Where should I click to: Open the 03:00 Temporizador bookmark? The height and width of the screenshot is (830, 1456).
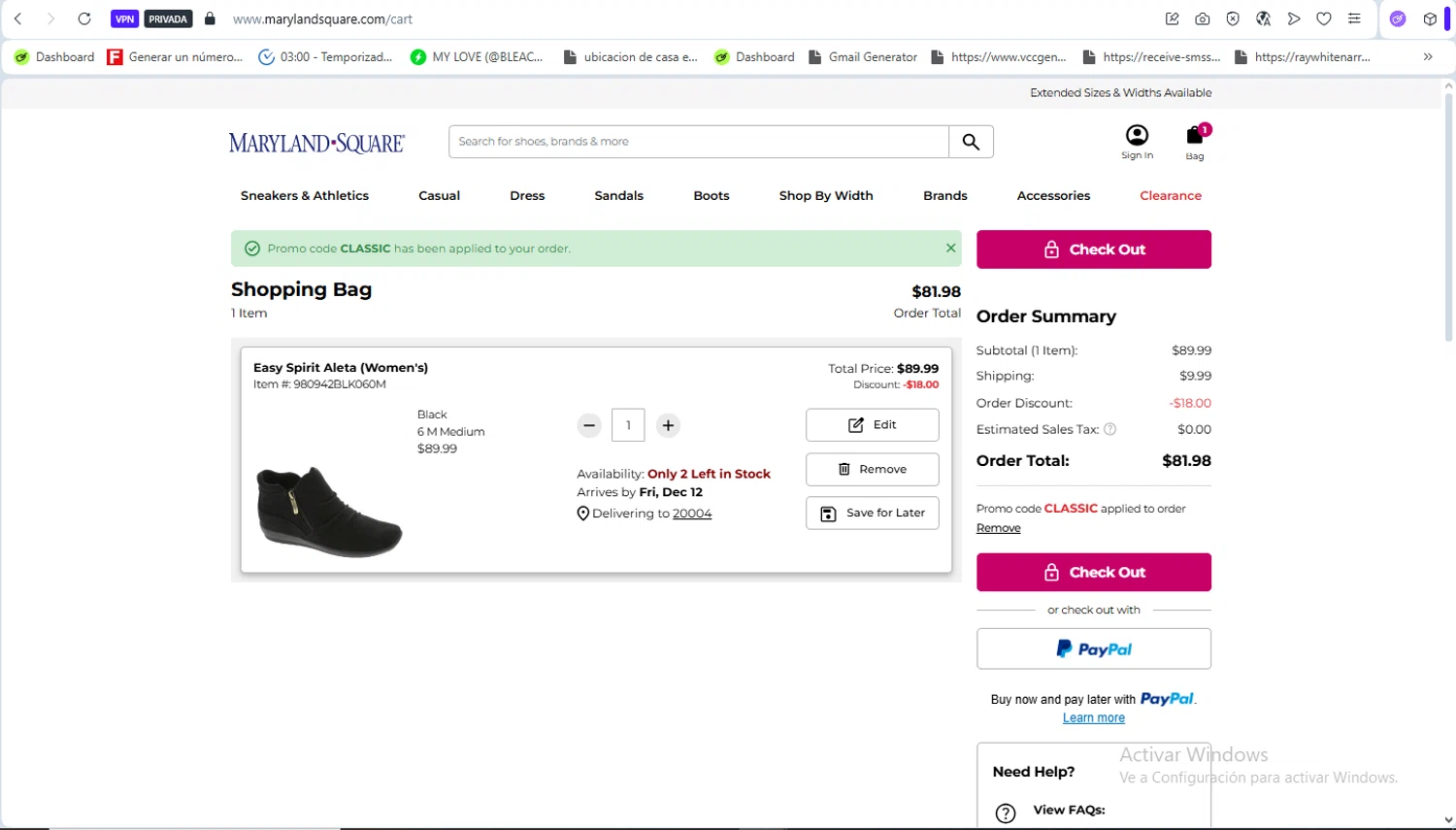(326, 57)
